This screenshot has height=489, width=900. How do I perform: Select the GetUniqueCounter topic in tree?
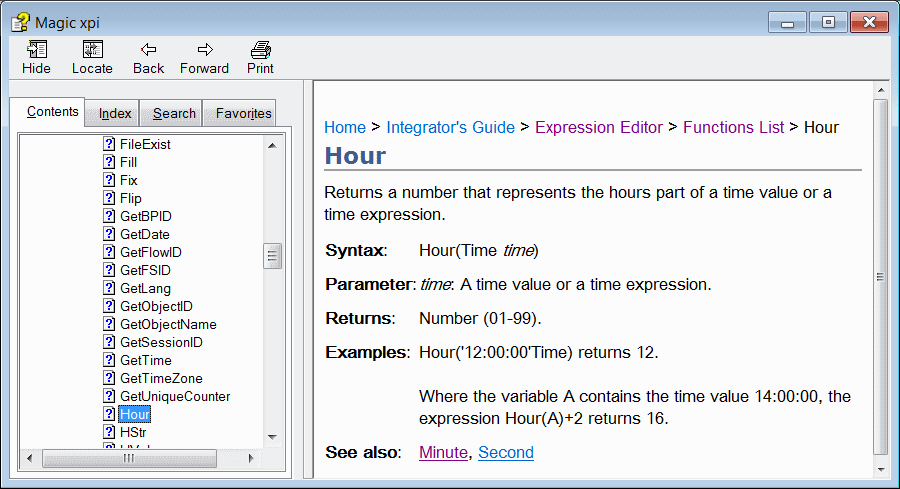coord(174,396)
